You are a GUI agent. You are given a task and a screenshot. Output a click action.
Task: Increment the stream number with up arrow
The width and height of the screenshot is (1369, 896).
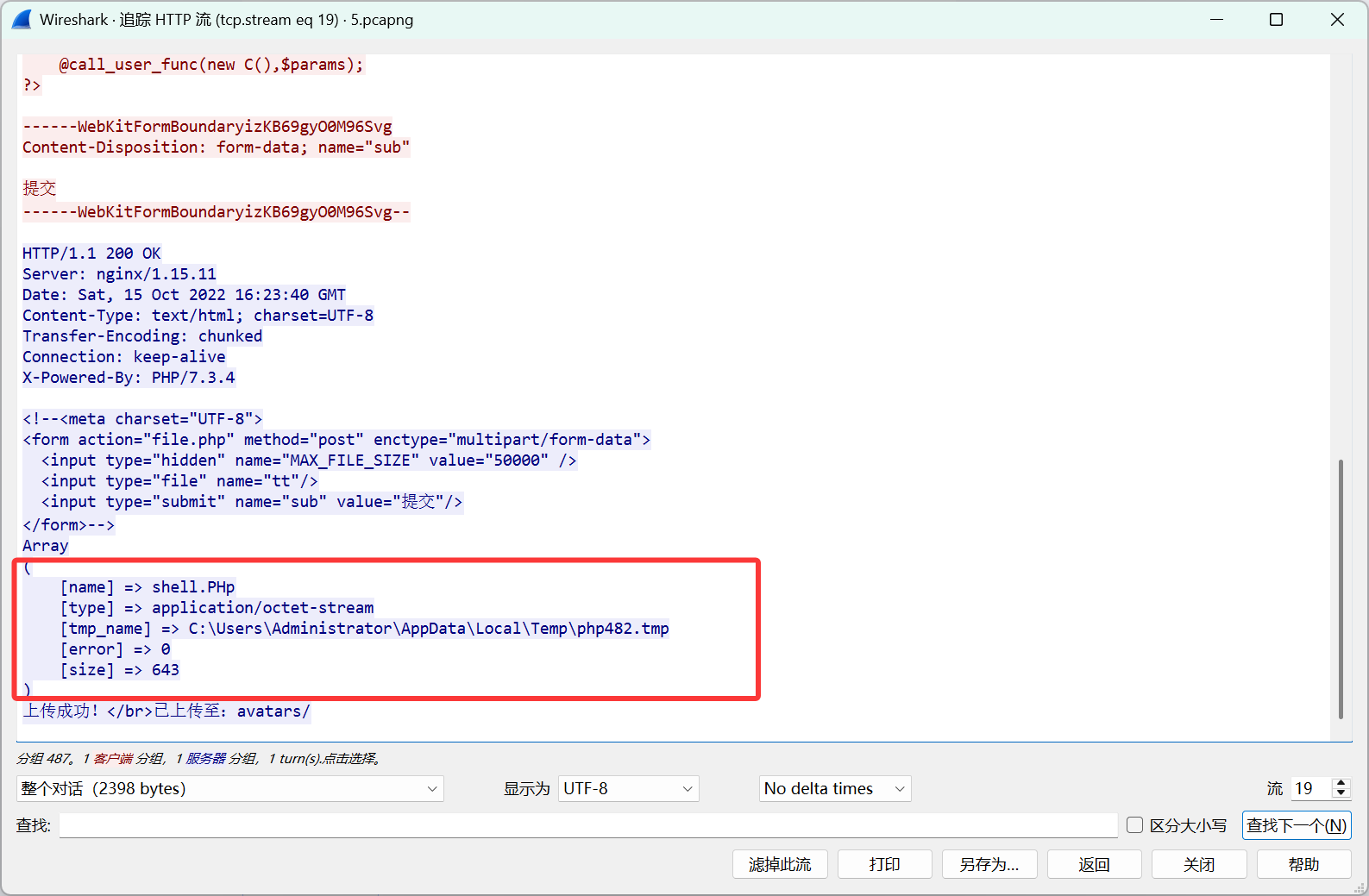coord(1341,783)
